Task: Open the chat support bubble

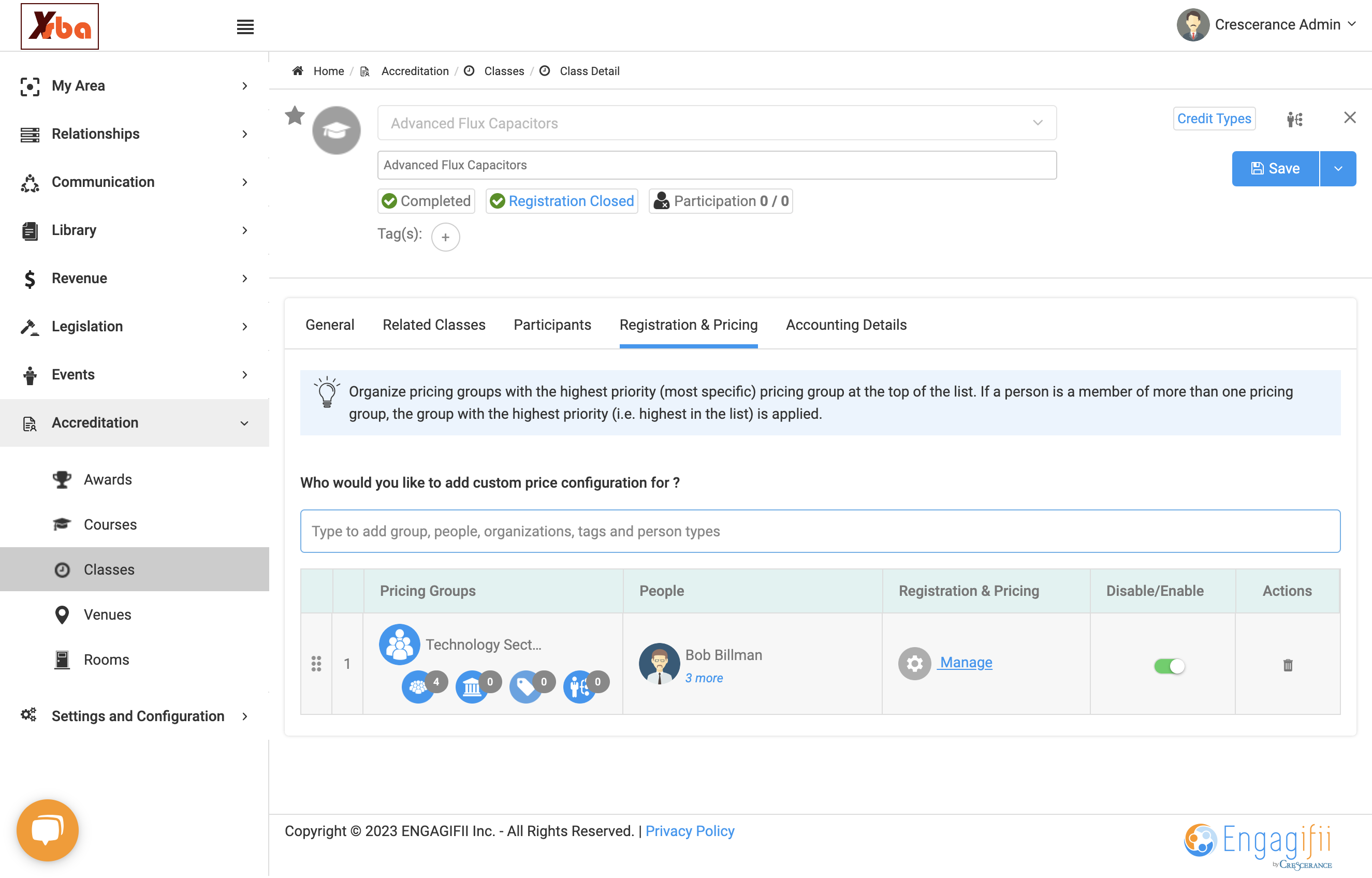Action: 47,830
